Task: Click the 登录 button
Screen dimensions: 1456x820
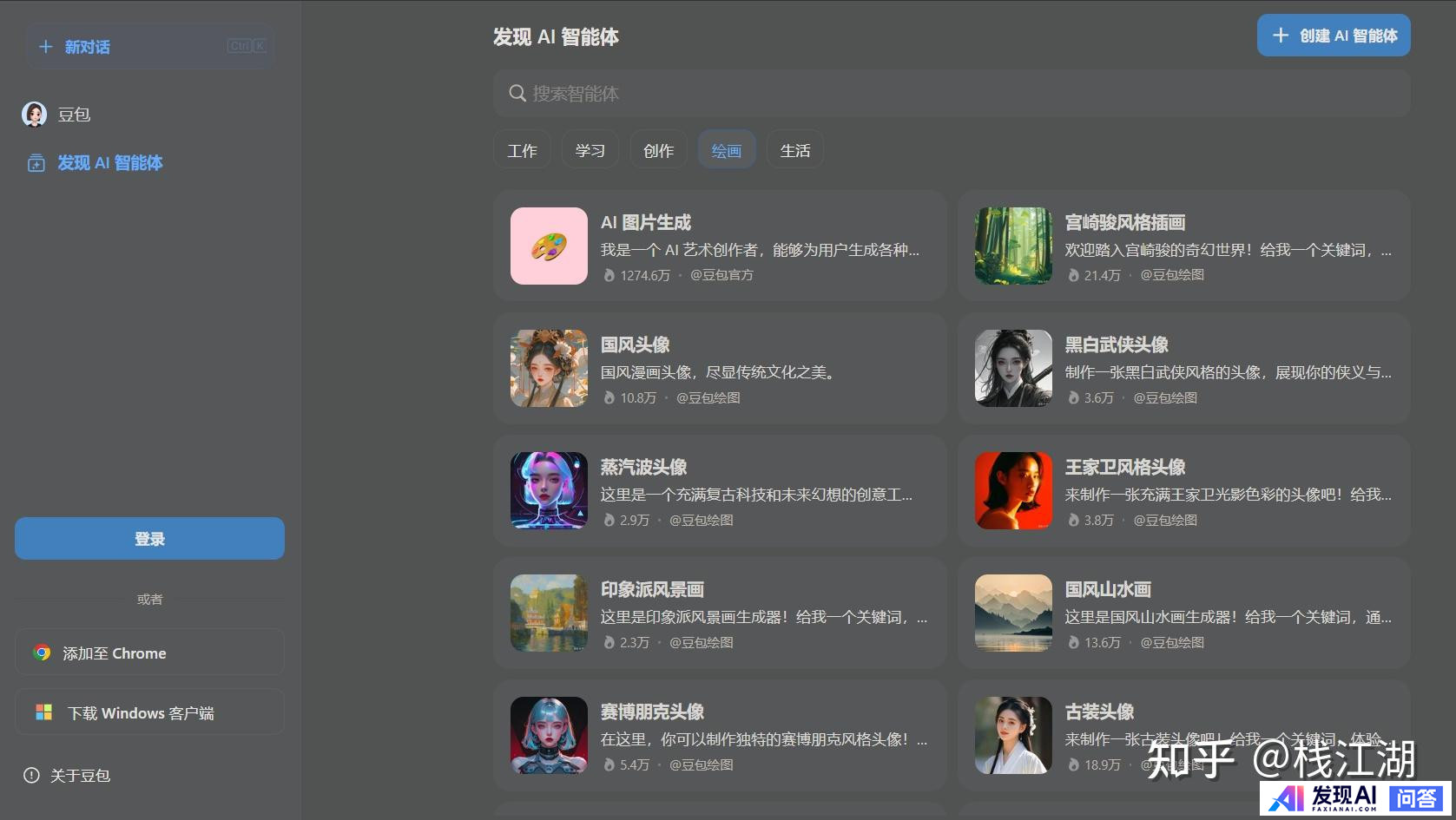Action: [149, 539]
